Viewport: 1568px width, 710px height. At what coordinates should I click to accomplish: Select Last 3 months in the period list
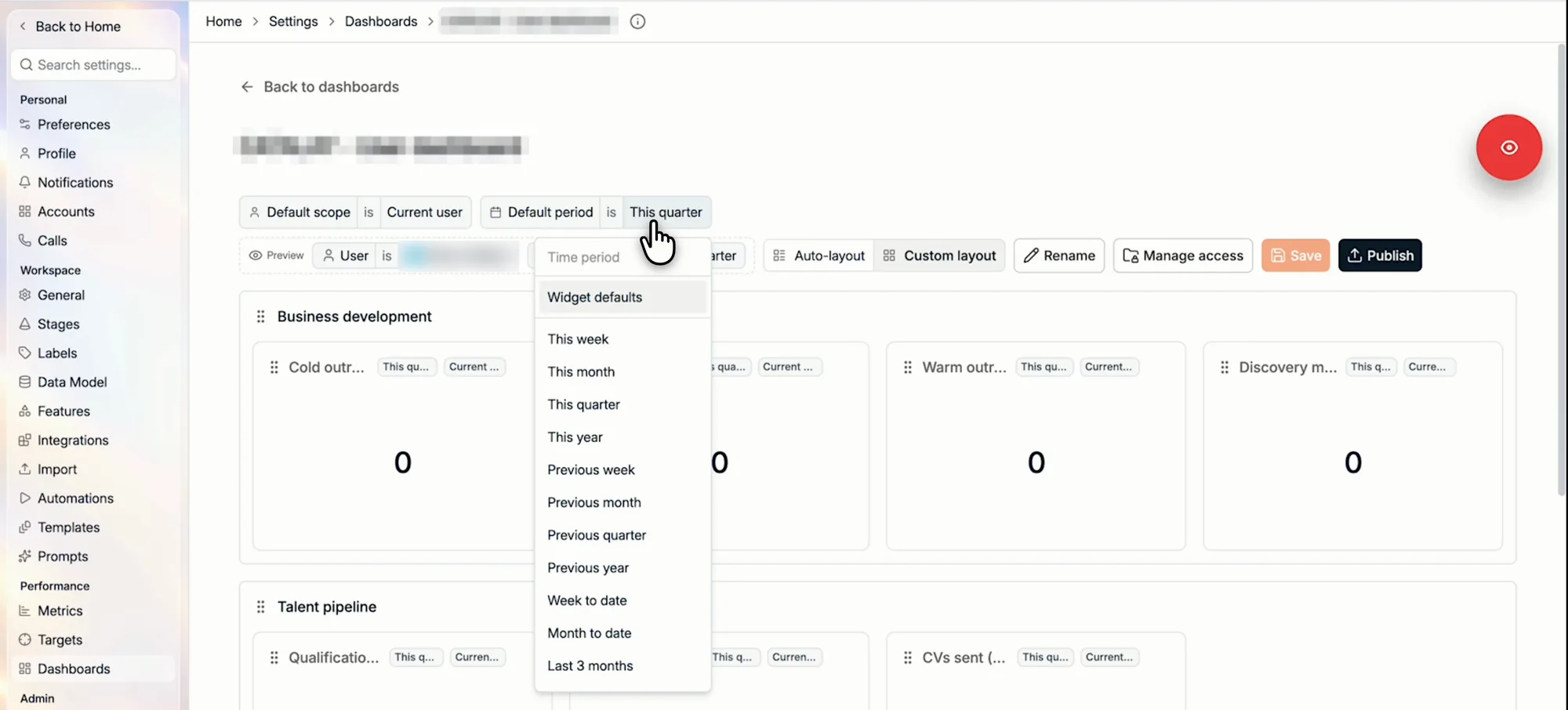[622, 666]
